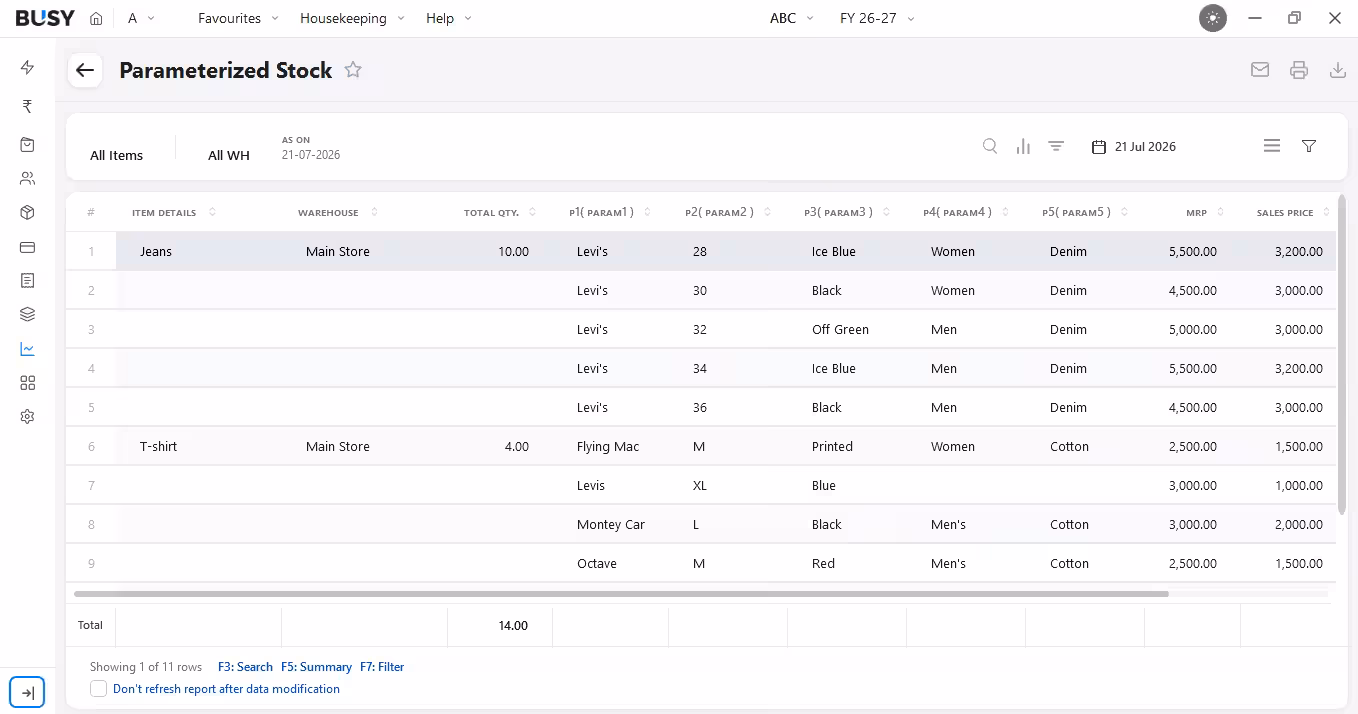Click the Total quantity 14.00 value
Screen dimensions: 1358x714
coord(513,625)
